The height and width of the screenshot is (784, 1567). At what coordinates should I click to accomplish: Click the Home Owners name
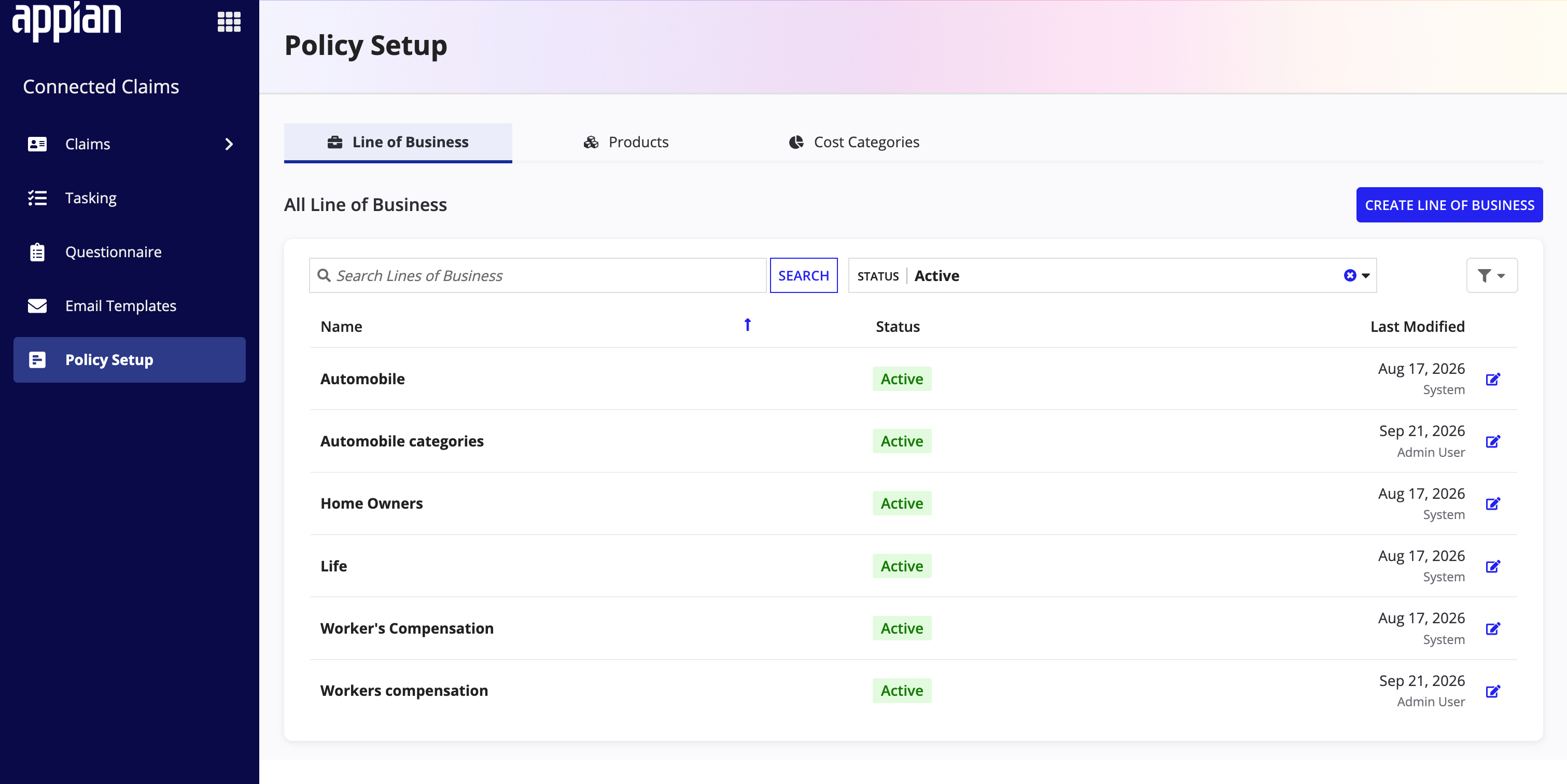[x=372, y=503]
